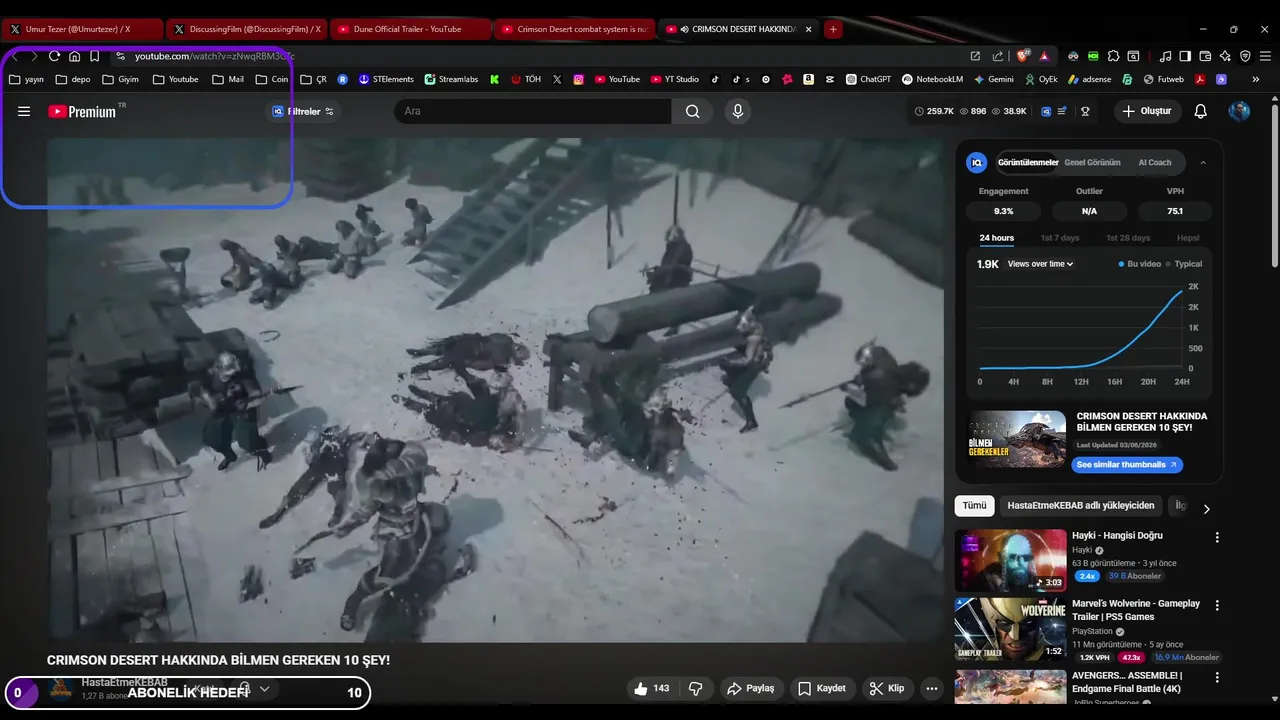Select the '1st 28 days' range tab

(1128, 238)
